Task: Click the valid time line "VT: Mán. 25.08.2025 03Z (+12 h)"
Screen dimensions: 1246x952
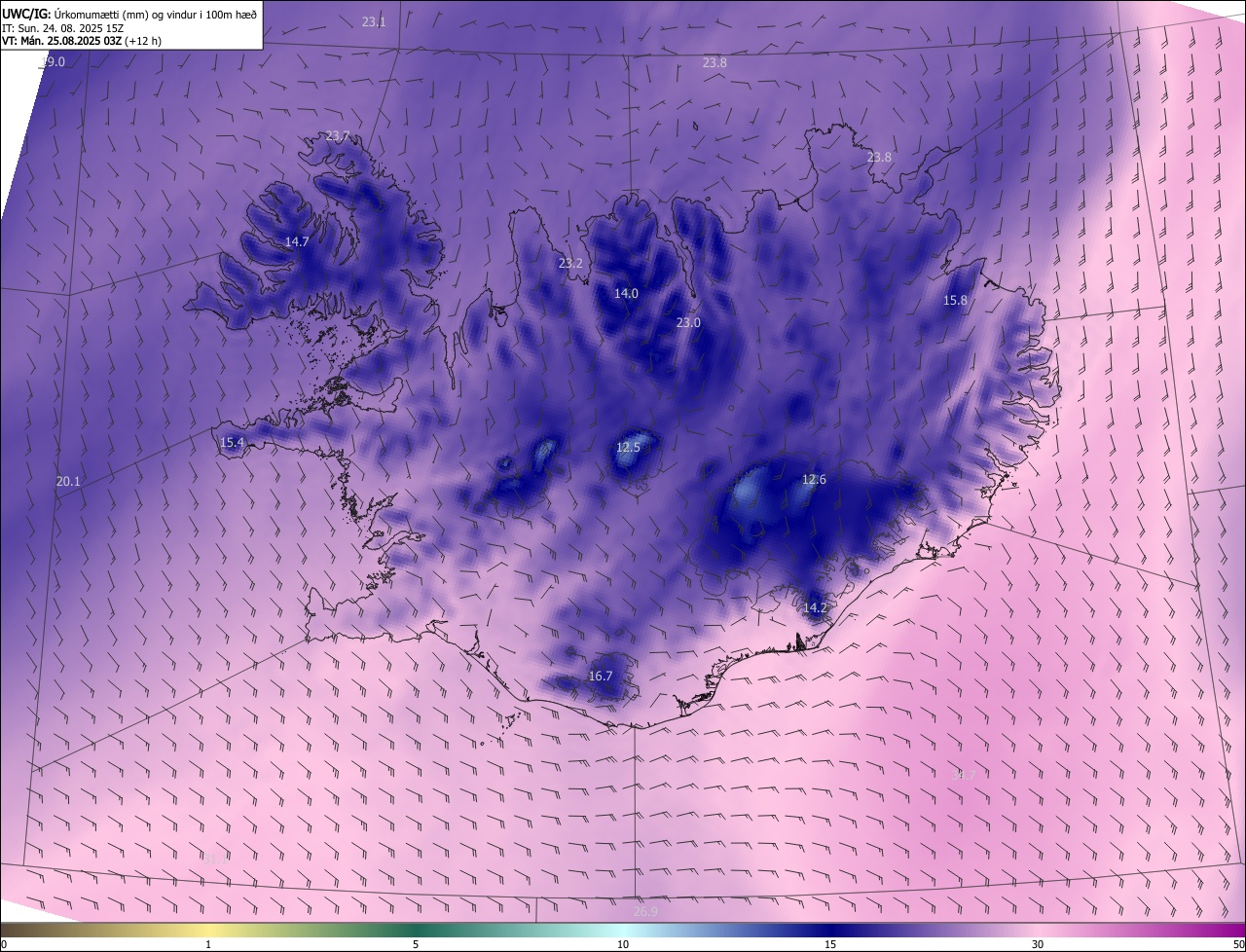Action: (x=81, y=42)
